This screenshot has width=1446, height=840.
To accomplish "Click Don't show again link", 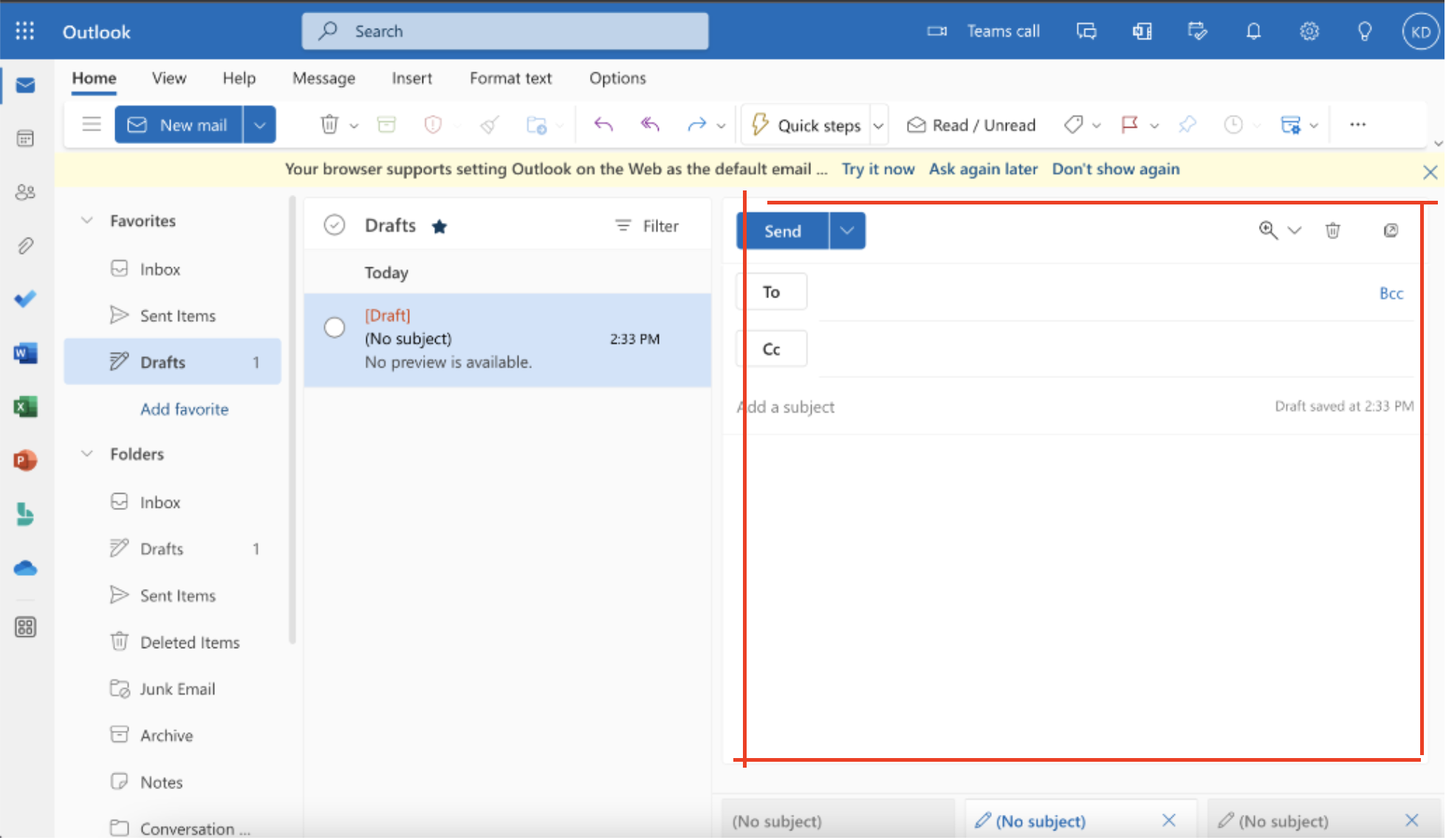I will click(x=1115, y=169).
